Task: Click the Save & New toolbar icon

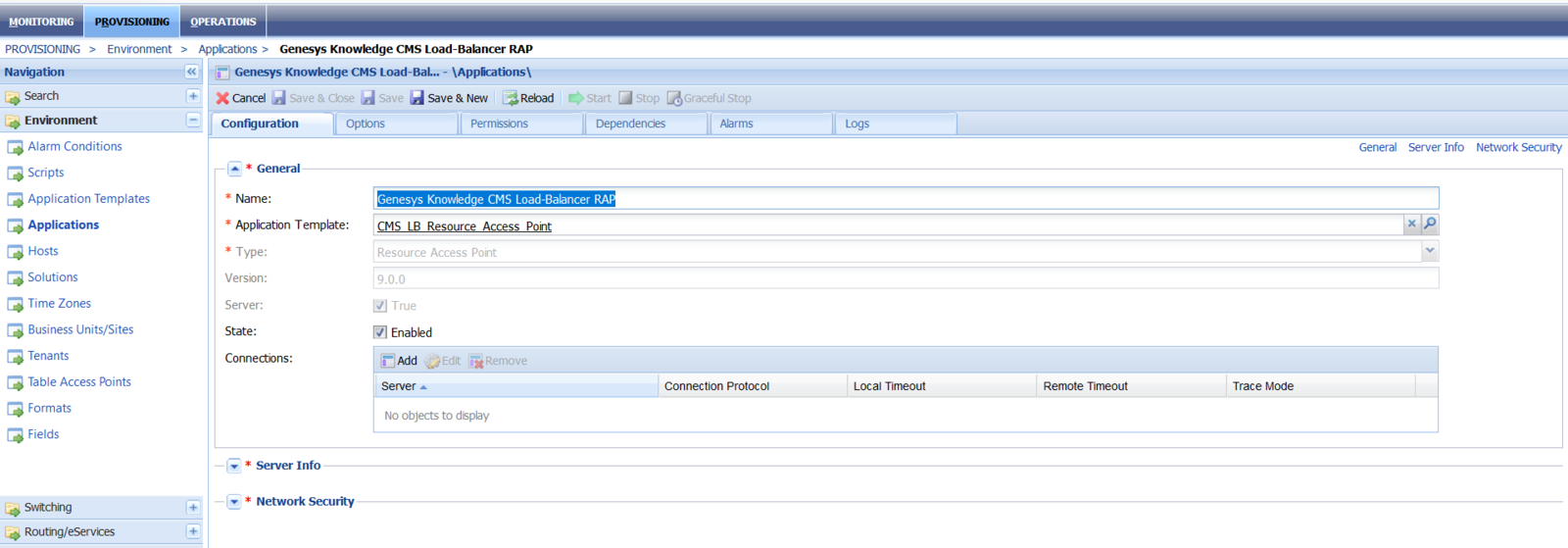Action: 416,98
